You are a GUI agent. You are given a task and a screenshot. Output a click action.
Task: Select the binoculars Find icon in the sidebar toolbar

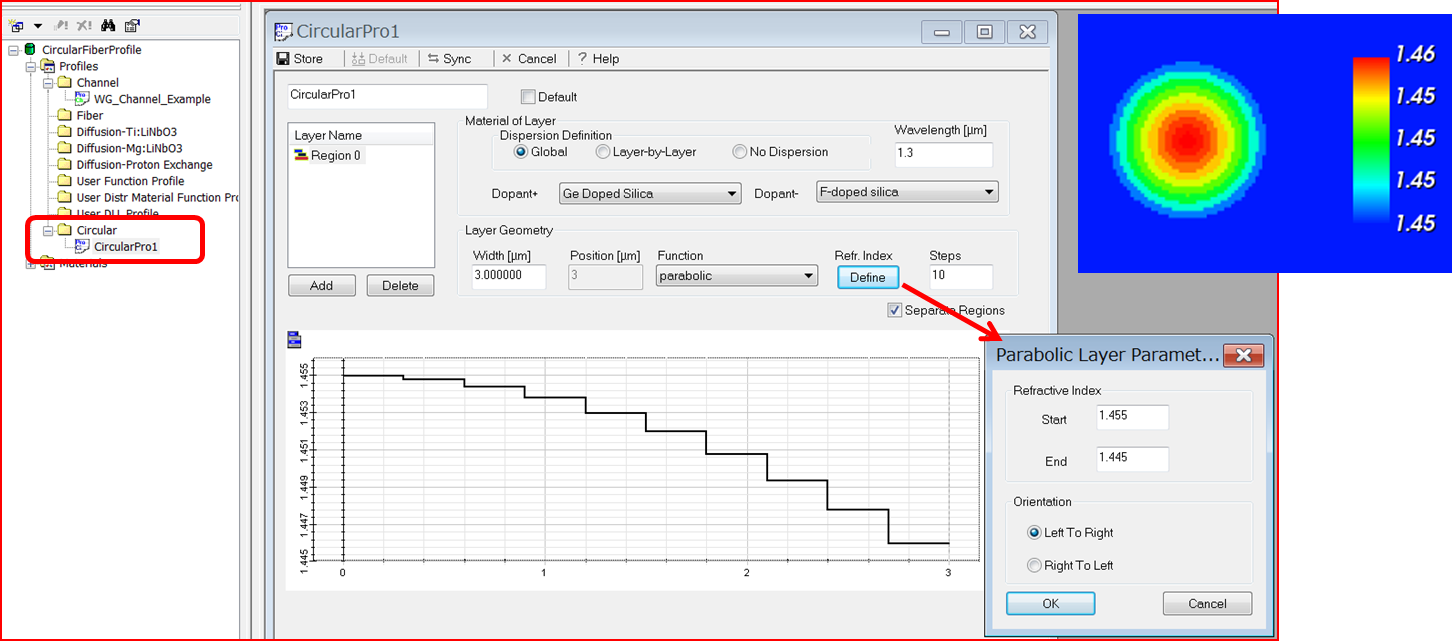coord(108,25)
